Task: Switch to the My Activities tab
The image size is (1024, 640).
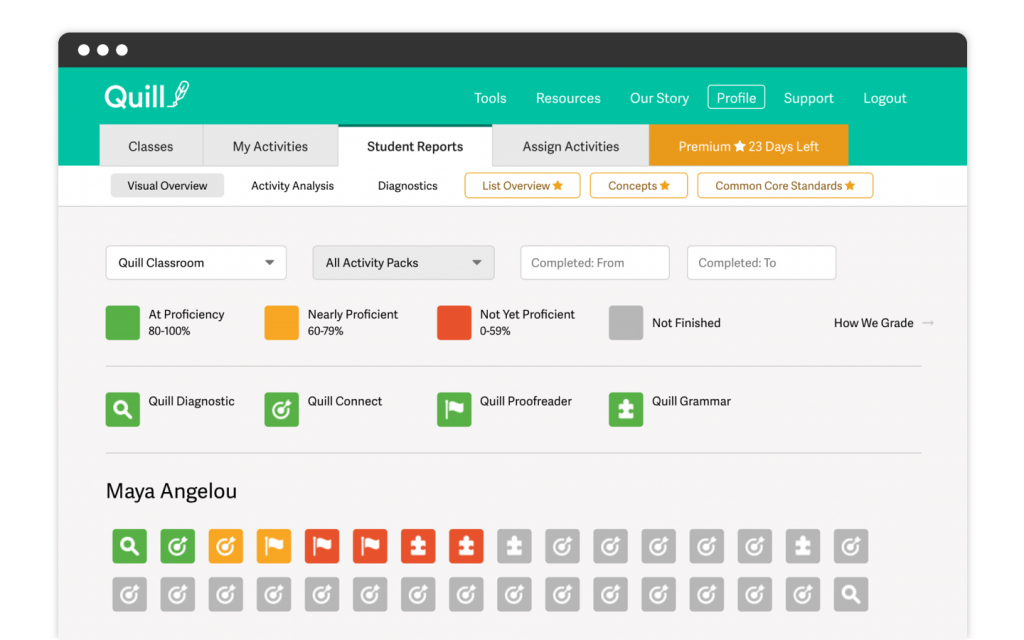Action: [270, 146]
